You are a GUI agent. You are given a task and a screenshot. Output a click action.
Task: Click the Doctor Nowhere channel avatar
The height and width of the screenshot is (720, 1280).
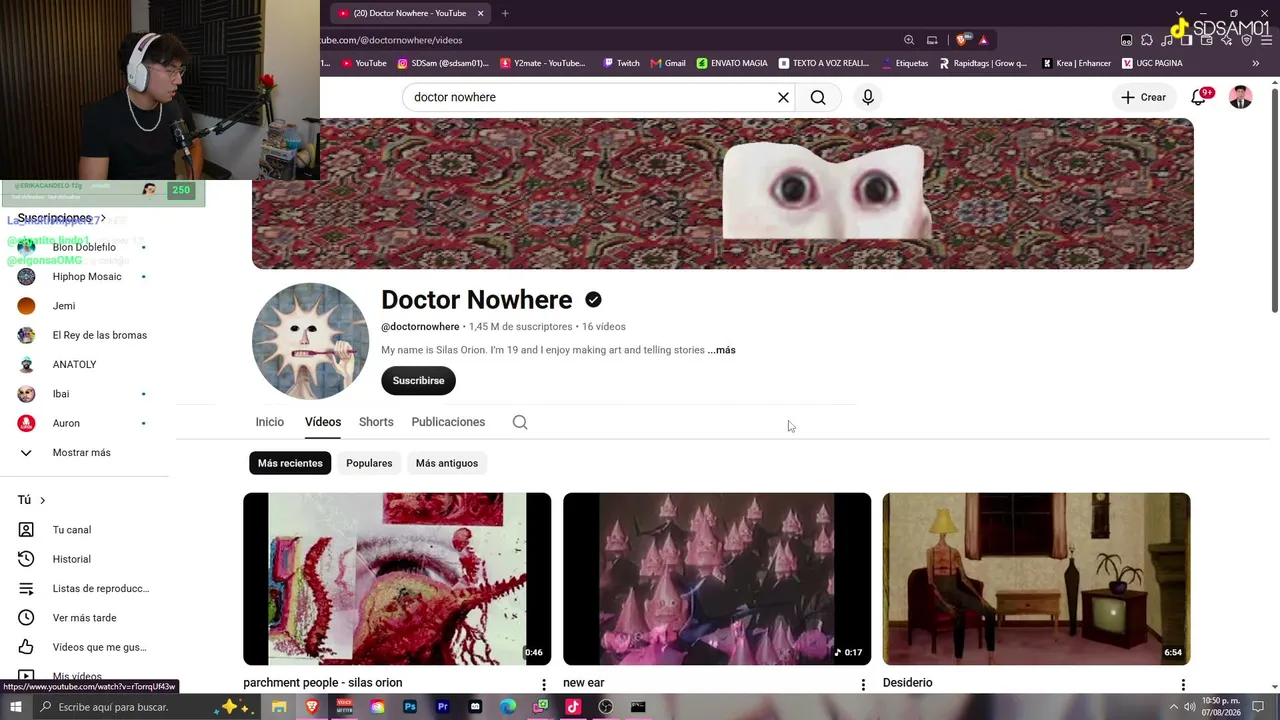310,341
